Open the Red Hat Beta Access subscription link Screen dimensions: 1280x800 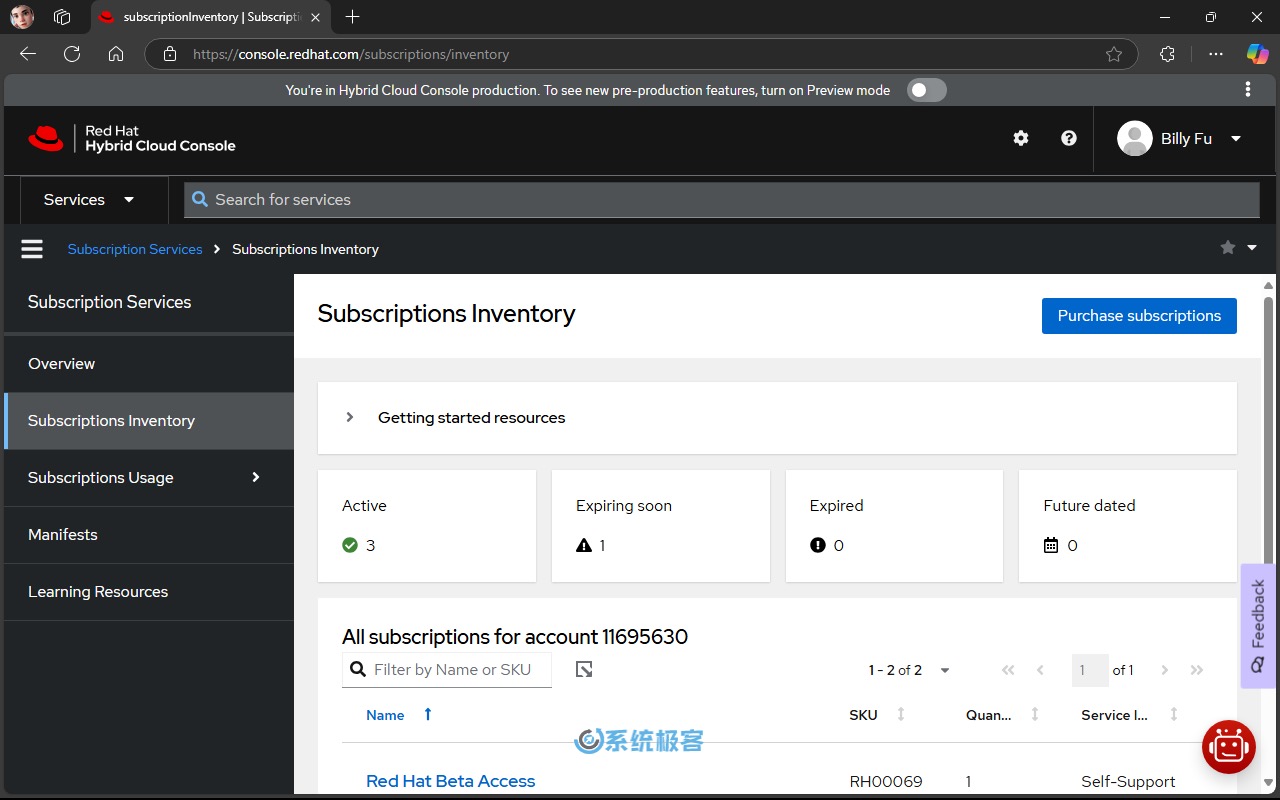point(450,781)
